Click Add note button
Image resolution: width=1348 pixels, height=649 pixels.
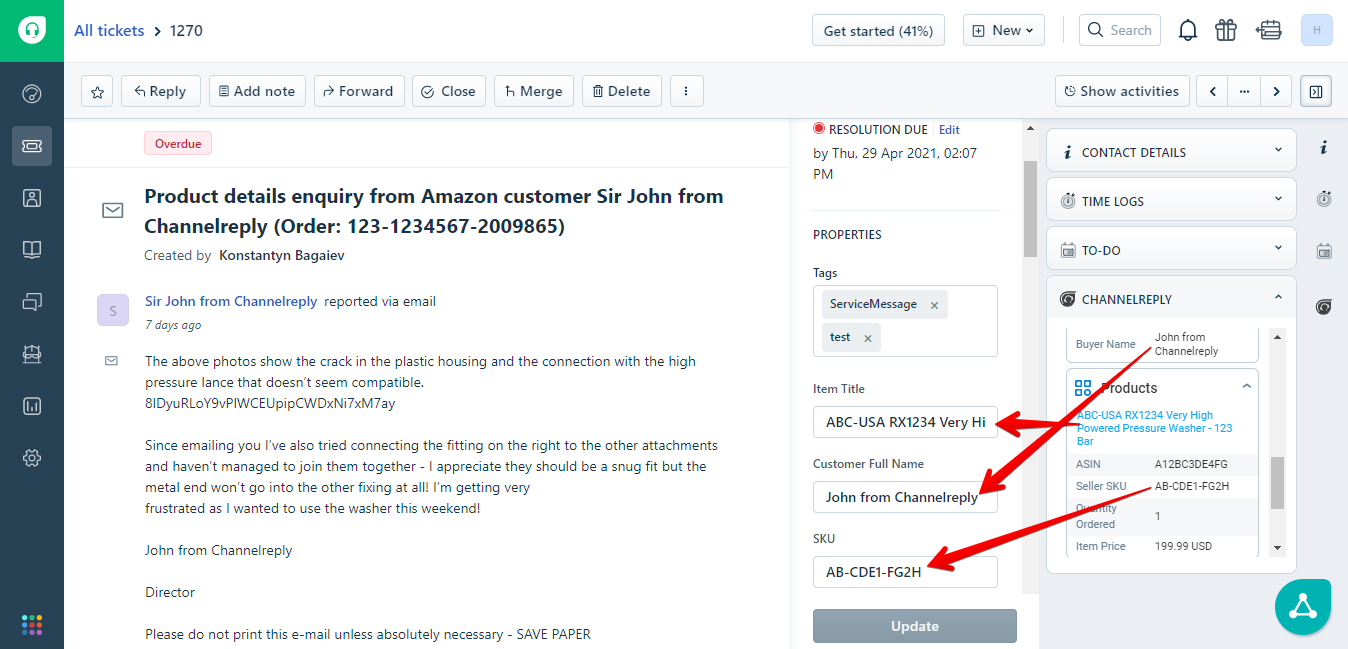tap(257, 91)
